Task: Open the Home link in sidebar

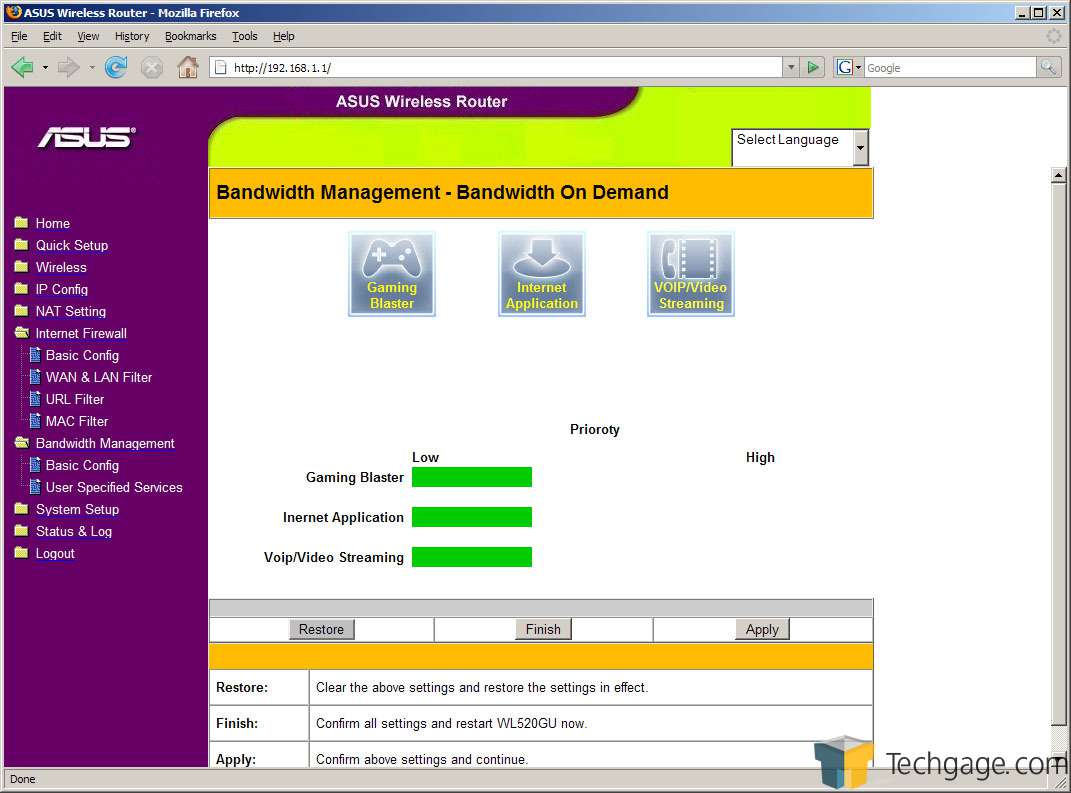Action: coord(53,223)
